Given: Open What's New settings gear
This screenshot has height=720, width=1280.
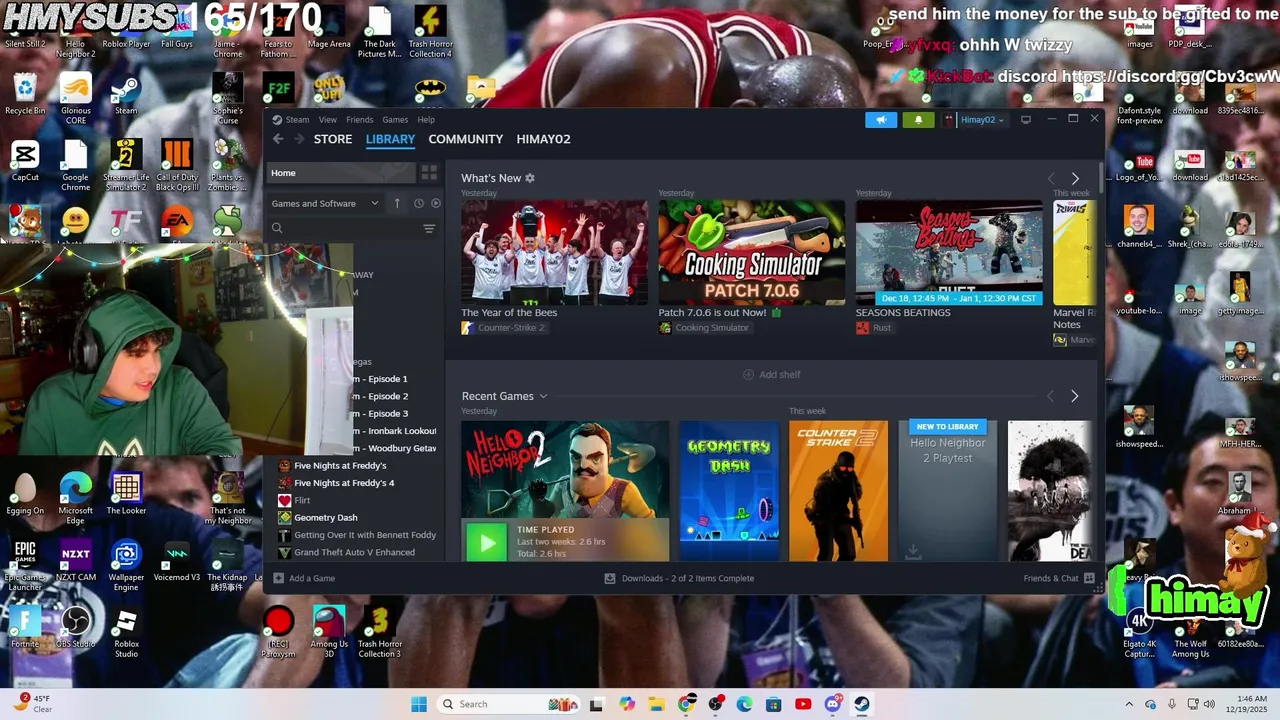Looking at the screenshot, I should [530, 178].
